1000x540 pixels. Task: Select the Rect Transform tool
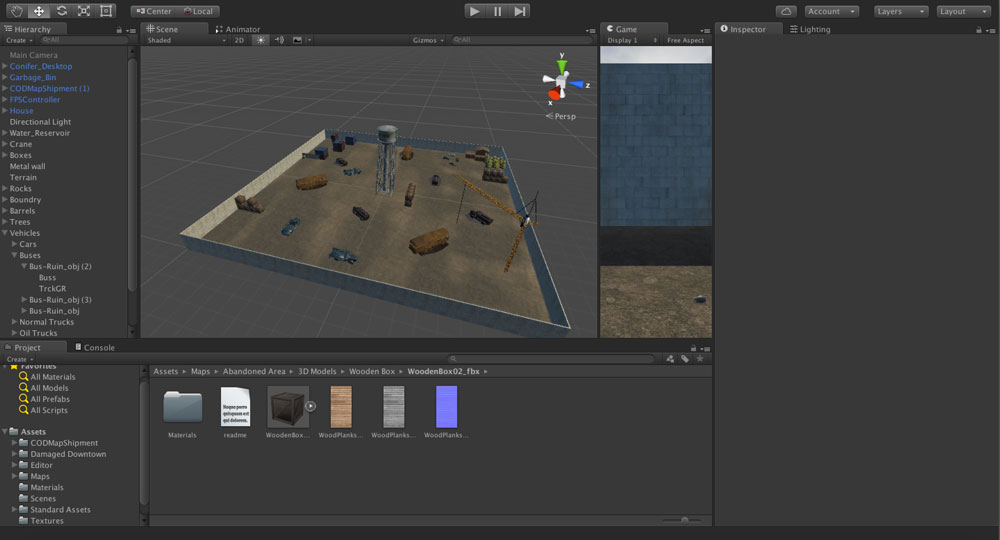pyautogui.click(x=106, y=11)
